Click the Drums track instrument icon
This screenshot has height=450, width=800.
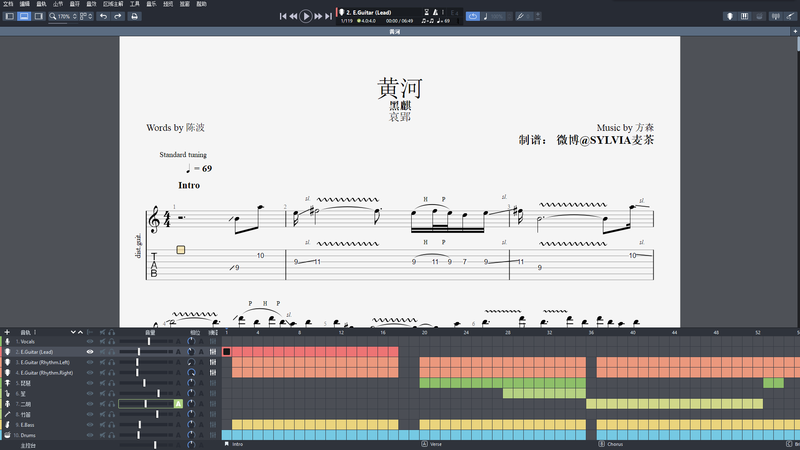tap(7, 435)
